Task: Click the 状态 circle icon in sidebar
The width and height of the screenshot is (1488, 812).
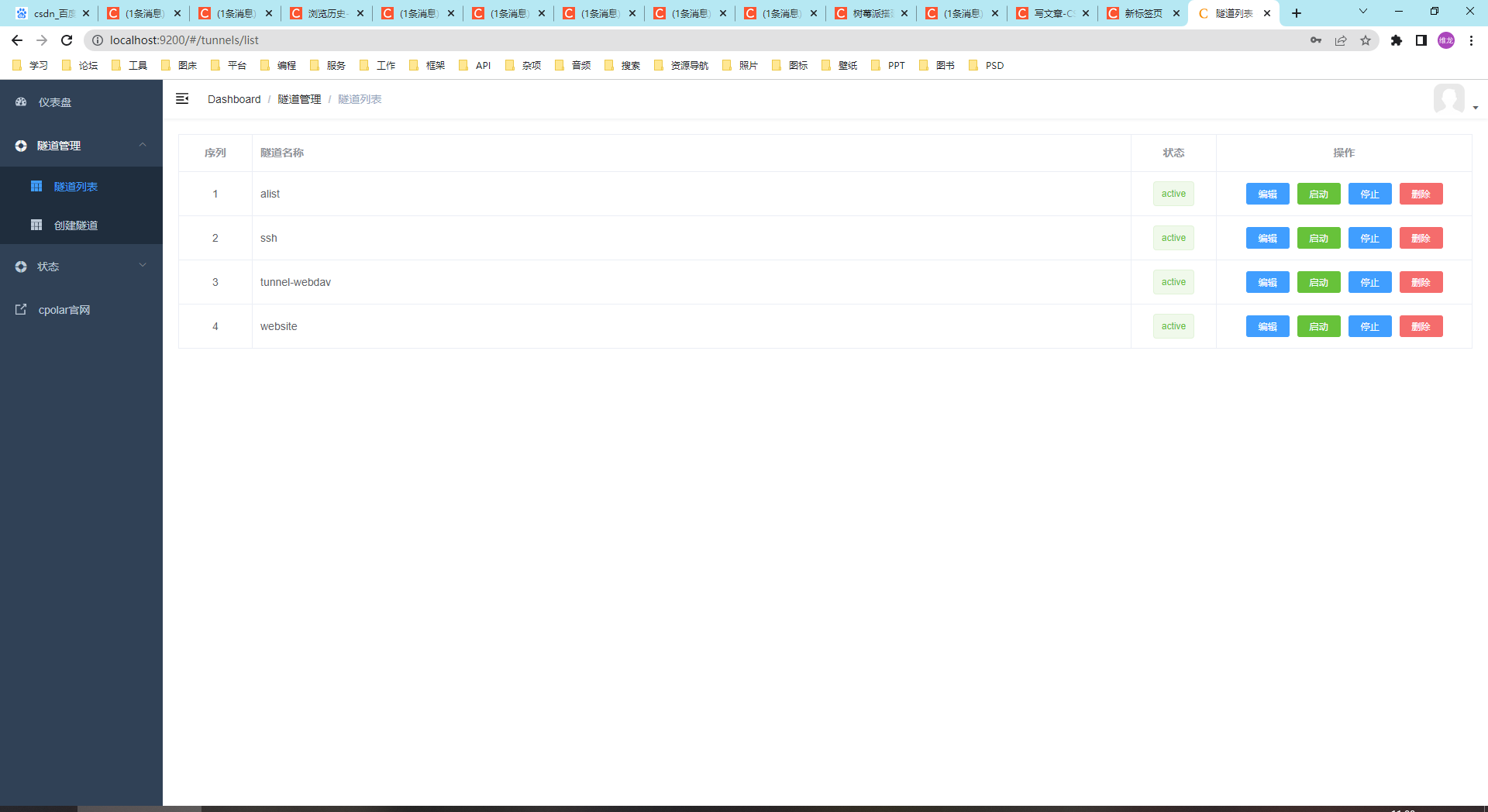Action: click(21, 267)
